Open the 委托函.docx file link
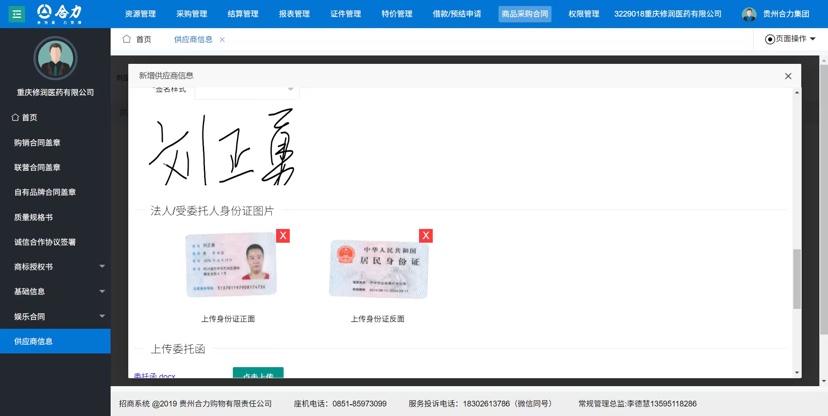Viewport: 828px width, 416px height. click(154, 376)
